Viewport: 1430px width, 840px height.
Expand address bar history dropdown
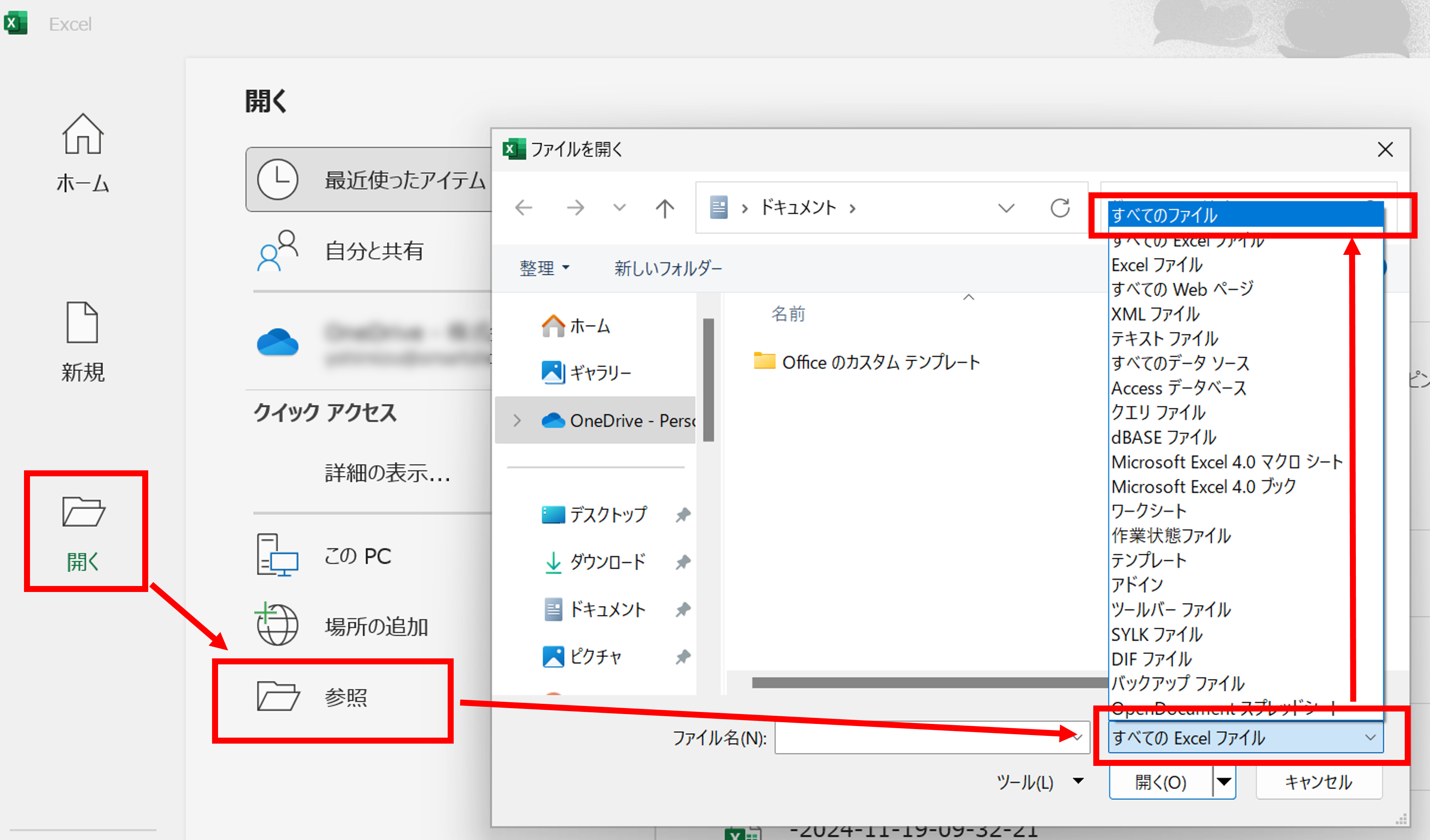1006,208
